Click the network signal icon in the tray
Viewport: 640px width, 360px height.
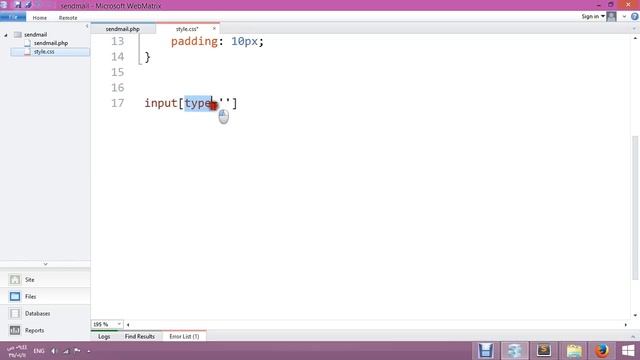pos(66,351)
